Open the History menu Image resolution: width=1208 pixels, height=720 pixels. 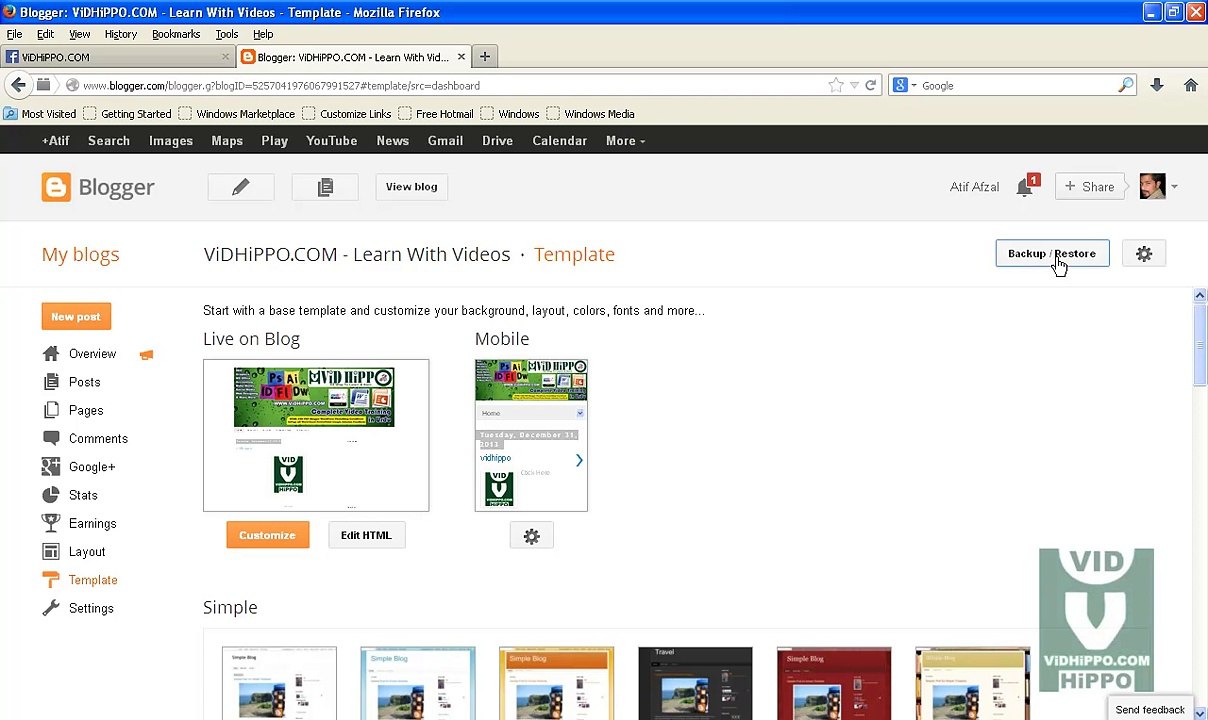(120, 34)
